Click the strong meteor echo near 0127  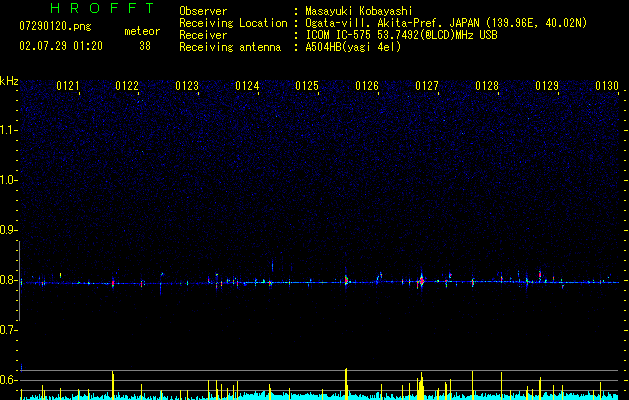click(421, 280)
